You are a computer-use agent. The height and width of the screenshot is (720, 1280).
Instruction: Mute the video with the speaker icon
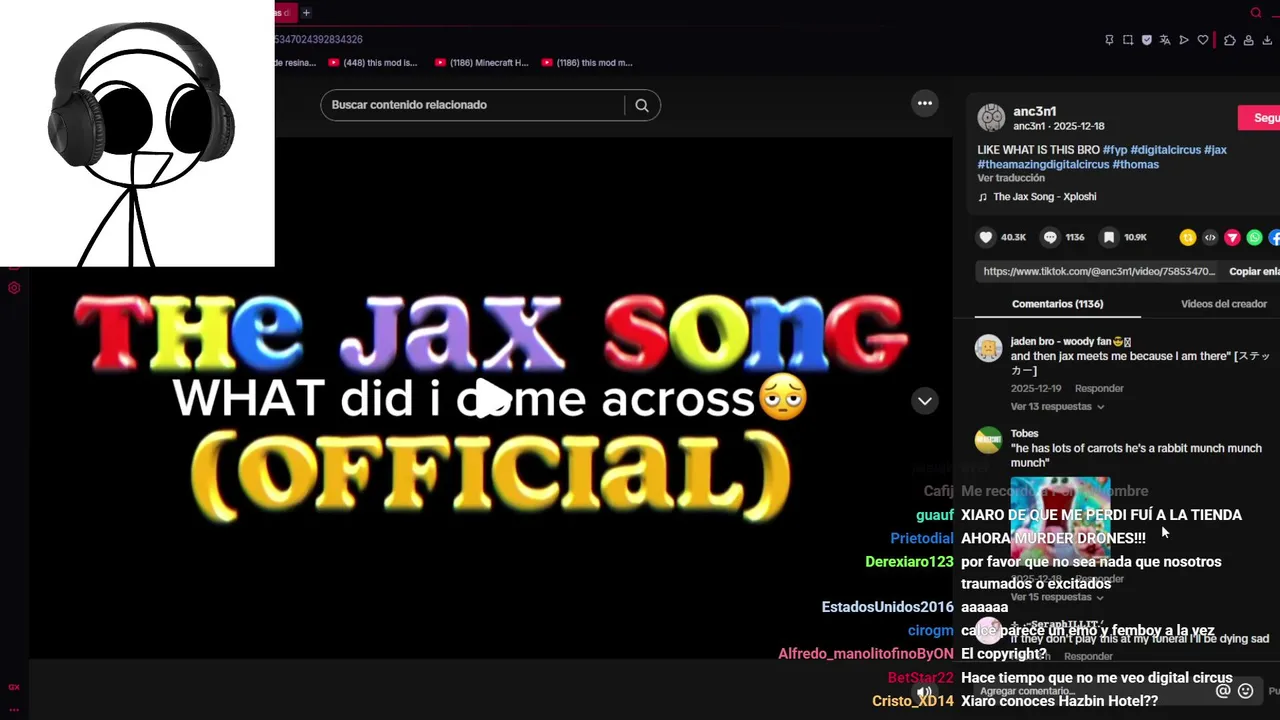[x=925, y=692]
